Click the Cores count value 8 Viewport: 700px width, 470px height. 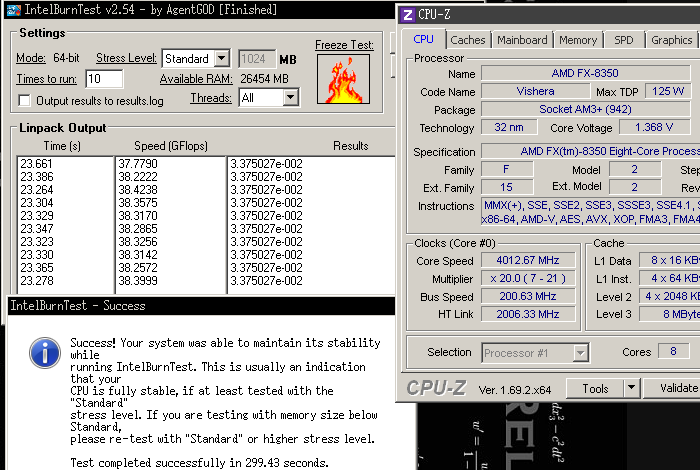pos(673,351)
